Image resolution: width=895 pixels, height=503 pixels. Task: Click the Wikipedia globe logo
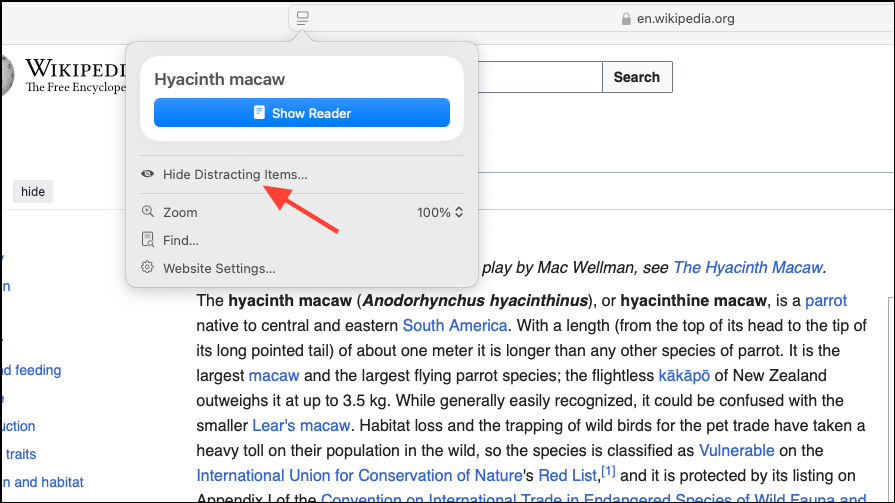(x=7, y=75)
